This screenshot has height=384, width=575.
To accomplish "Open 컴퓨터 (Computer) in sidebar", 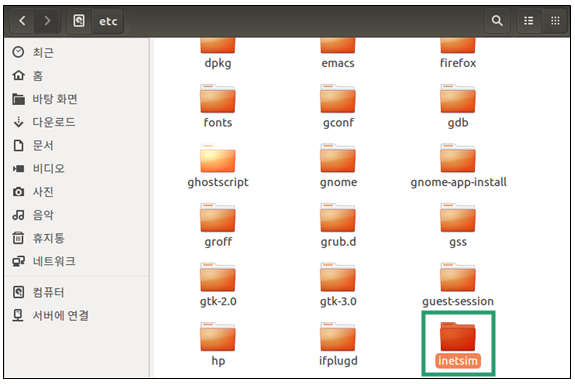I will pos(77,292).
